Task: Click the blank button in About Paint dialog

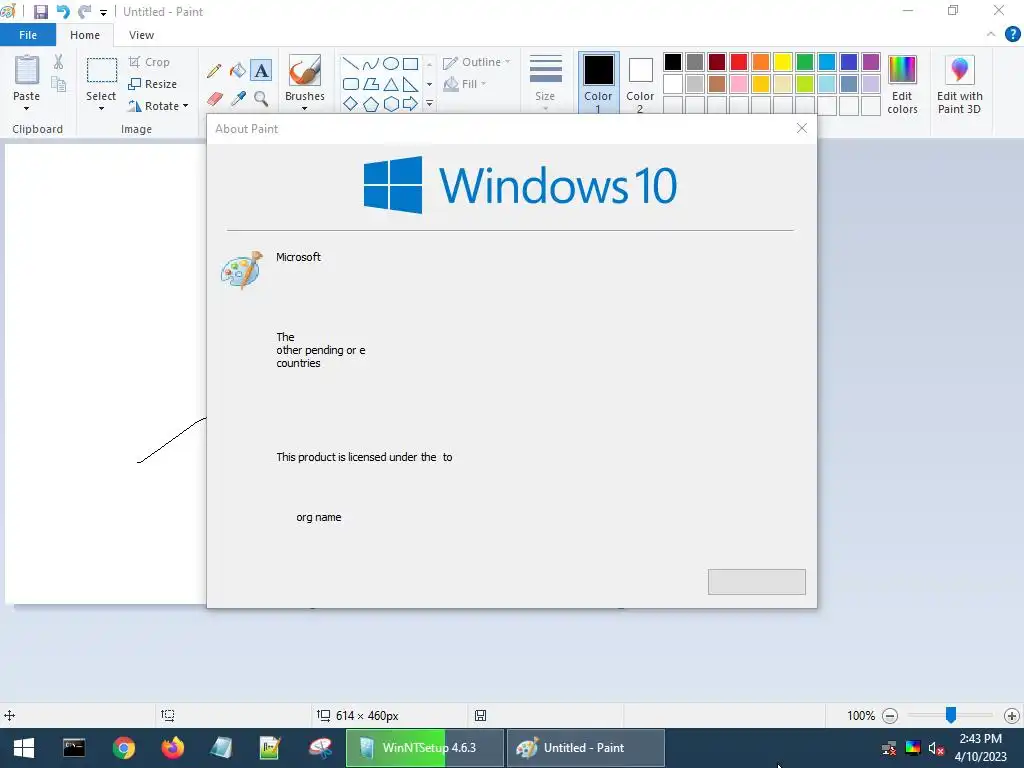Action: pyautogui.click(x=756, y=582)
